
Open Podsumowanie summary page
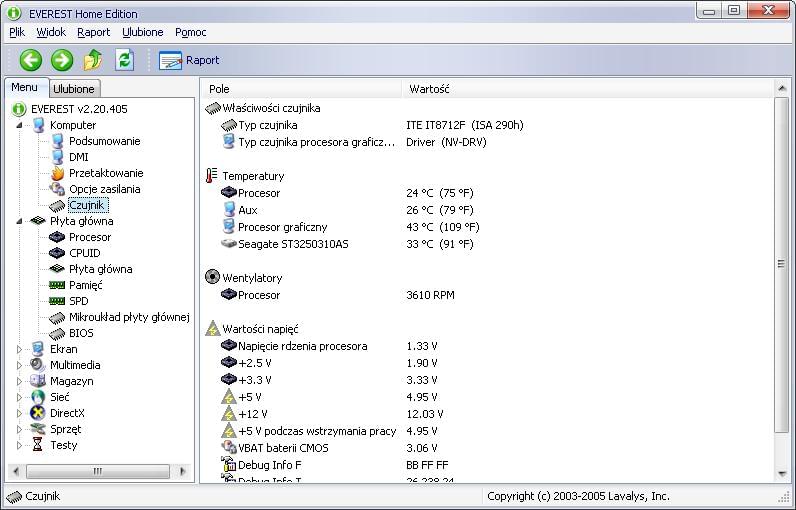pos(105,141)
